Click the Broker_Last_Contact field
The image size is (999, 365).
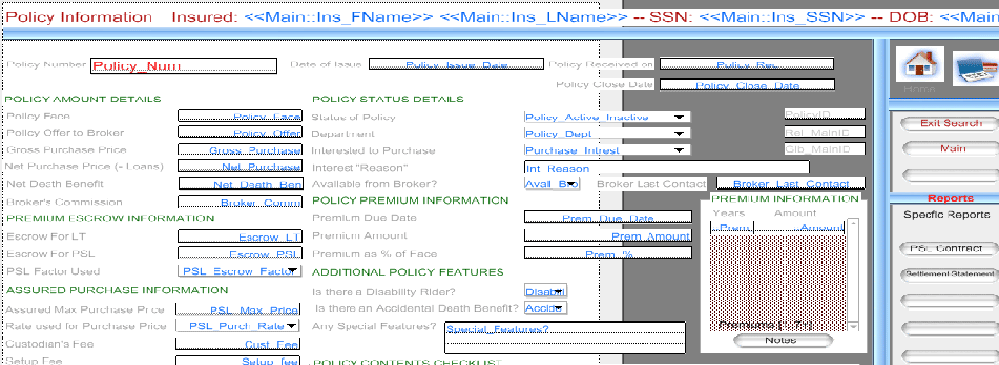pos(791,183)
